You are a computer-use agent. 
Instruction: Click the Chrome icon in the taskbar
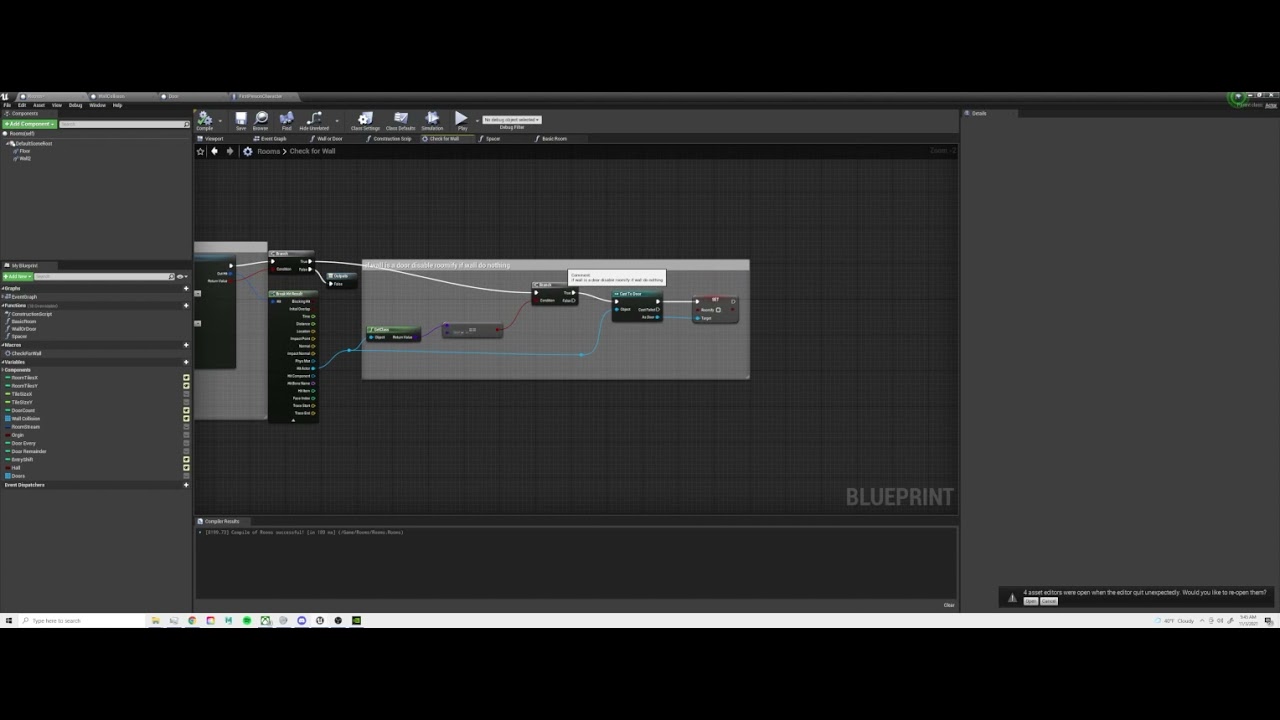192,620
